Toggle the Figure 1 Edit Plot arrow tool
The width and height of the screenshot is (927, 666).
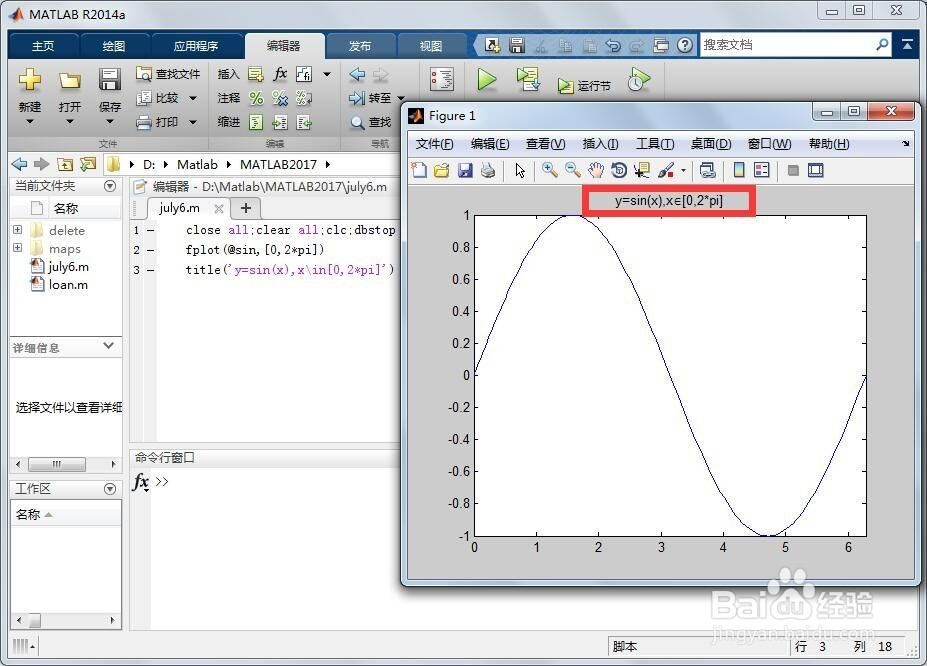[x=520, y=171]
